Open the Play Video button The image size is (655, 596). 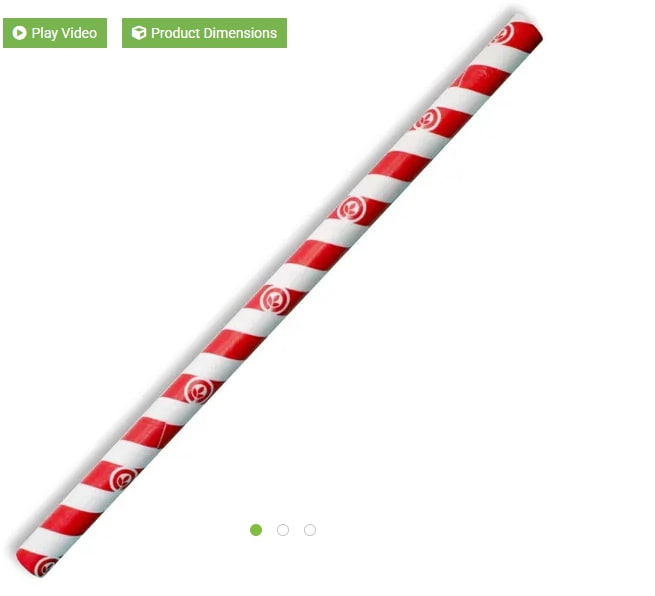pyautogui.click(x=55, y=33)
